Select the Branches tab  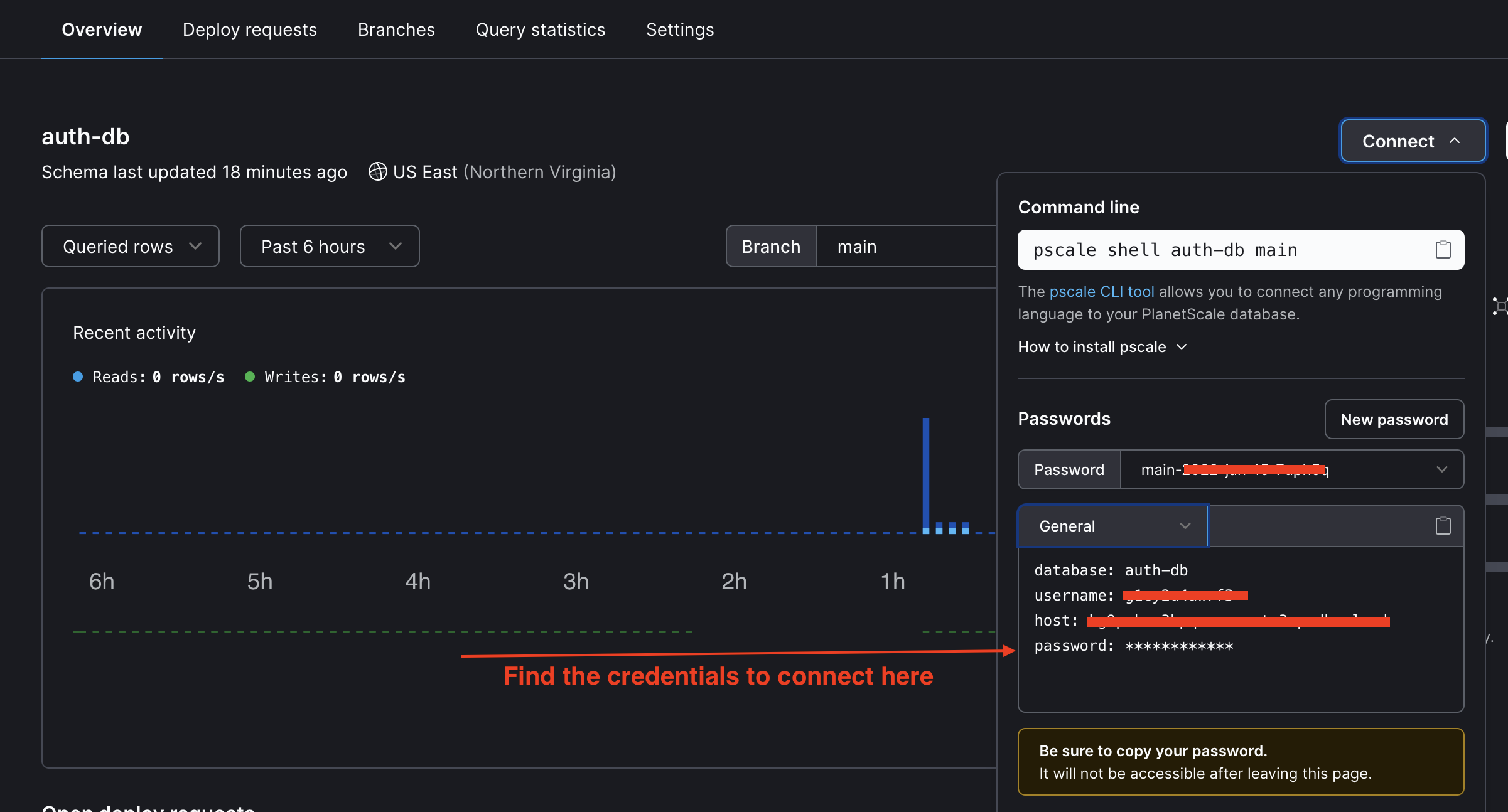396,29
